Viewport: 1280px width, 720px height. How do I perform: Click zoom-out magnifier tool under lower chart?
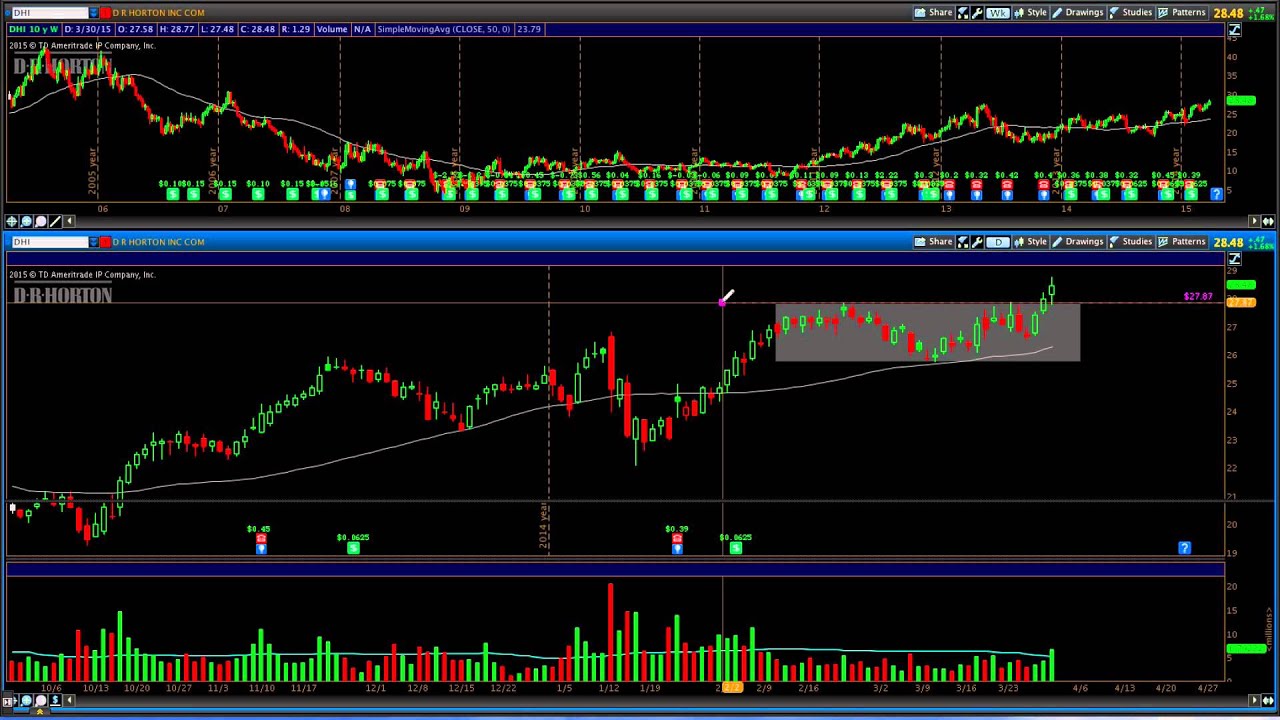click(x=40, y=700)
